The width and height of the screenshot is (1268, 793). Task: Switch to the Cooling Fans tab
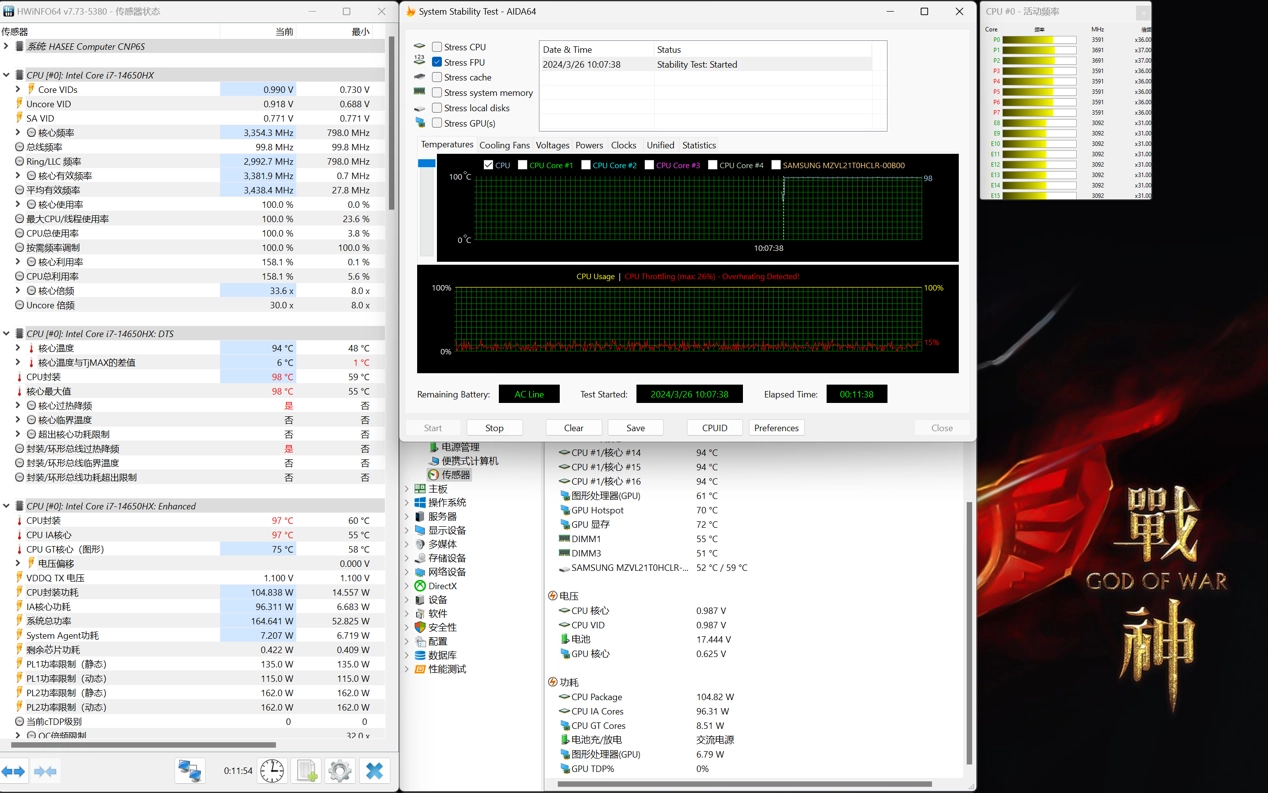click(504, 146)
